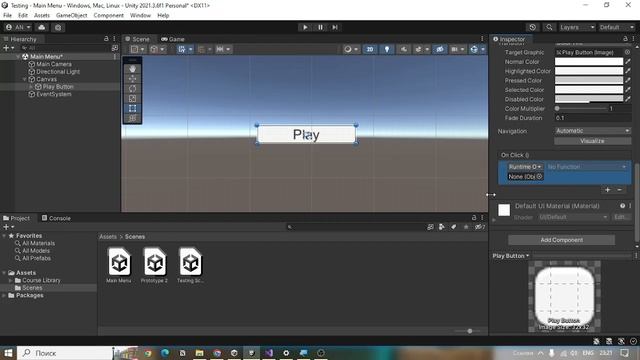Toggle hidden objects visibility in Scene toolbar
640x360 pixels.
pos(440,49)
